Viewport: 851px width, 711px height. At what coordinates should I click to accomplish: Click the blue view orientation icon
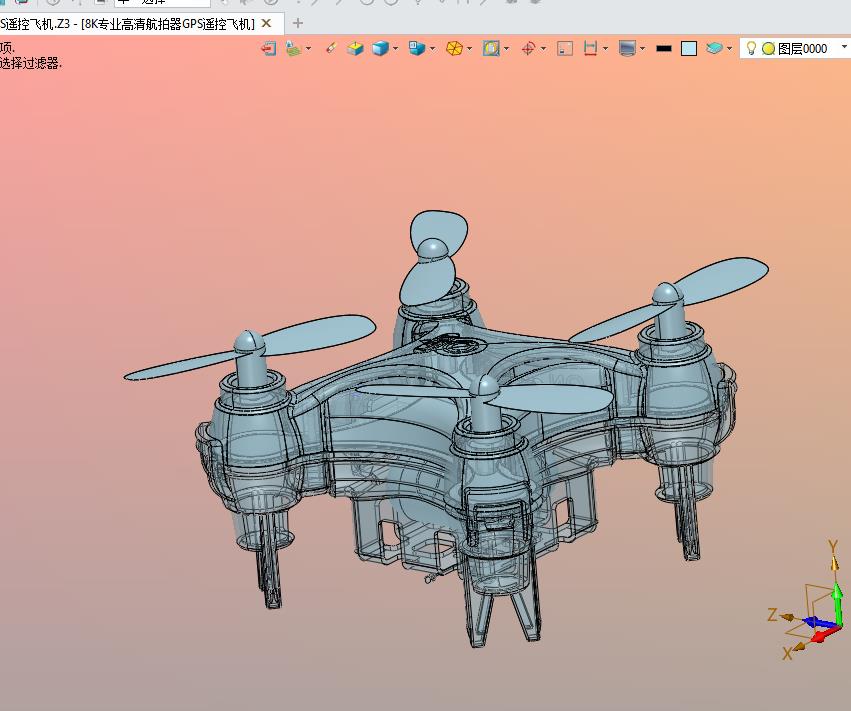pyautogui.click(x=417, y=48)
